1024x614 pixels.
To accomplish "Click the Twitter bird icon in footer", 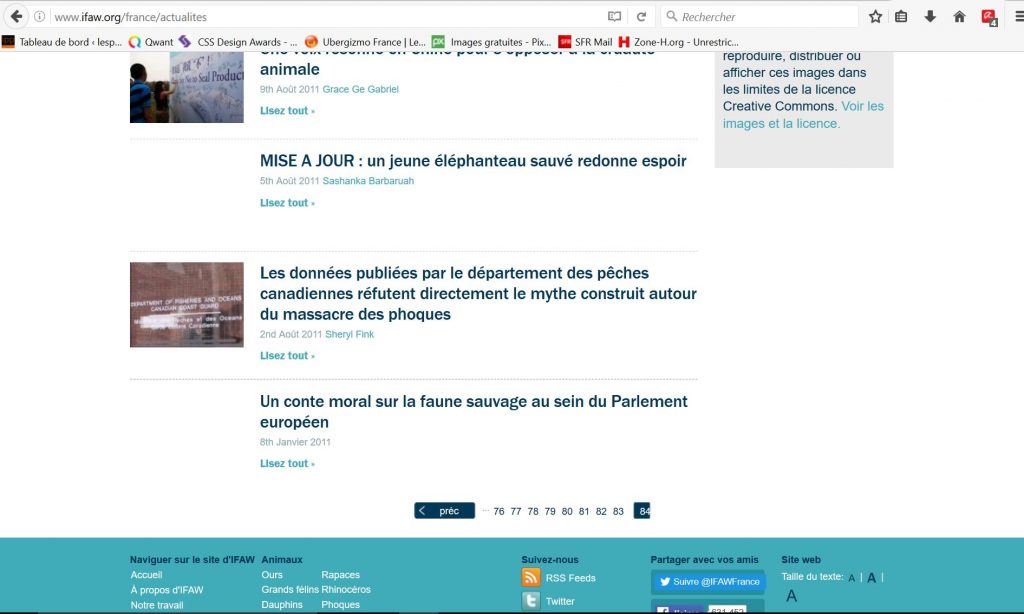I will click(x=531, y=601).
